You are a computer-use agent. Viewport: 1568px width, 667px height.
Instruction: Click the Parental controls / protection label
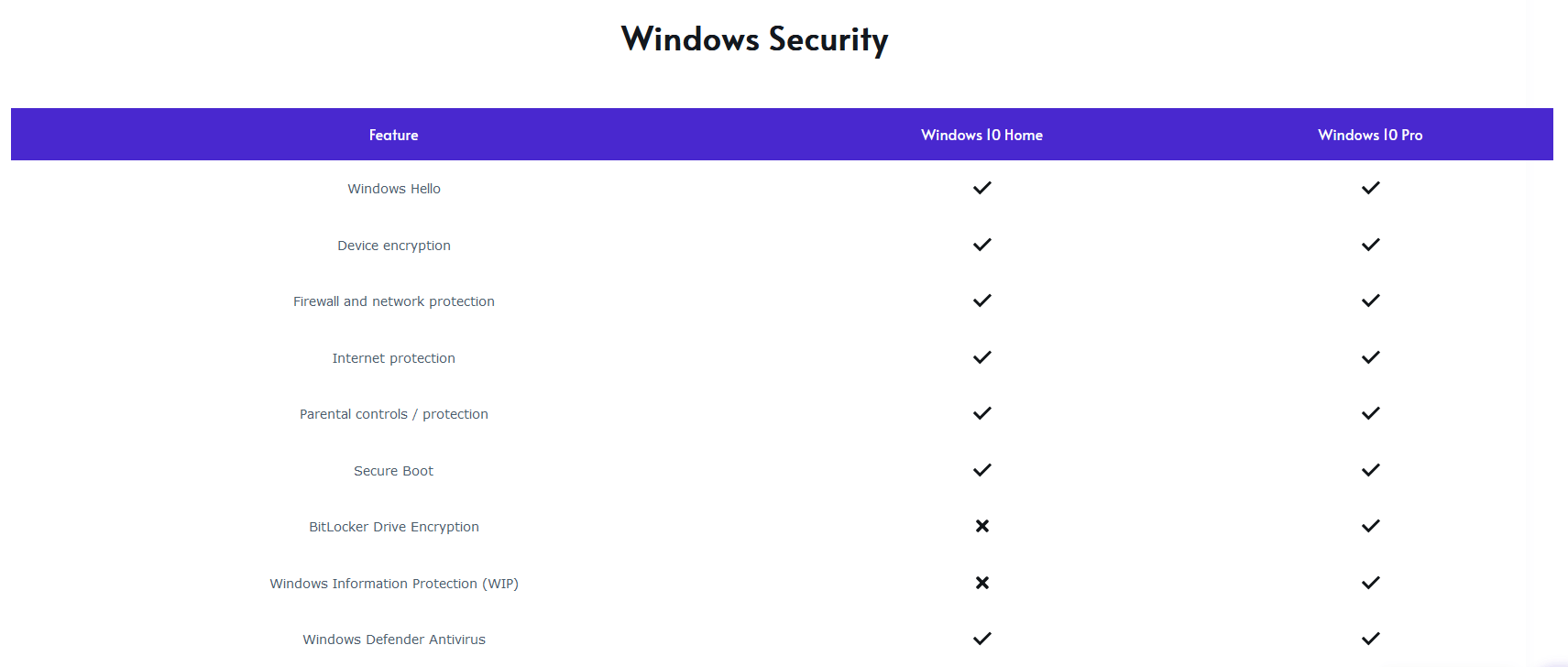click(x=394, y=414)
